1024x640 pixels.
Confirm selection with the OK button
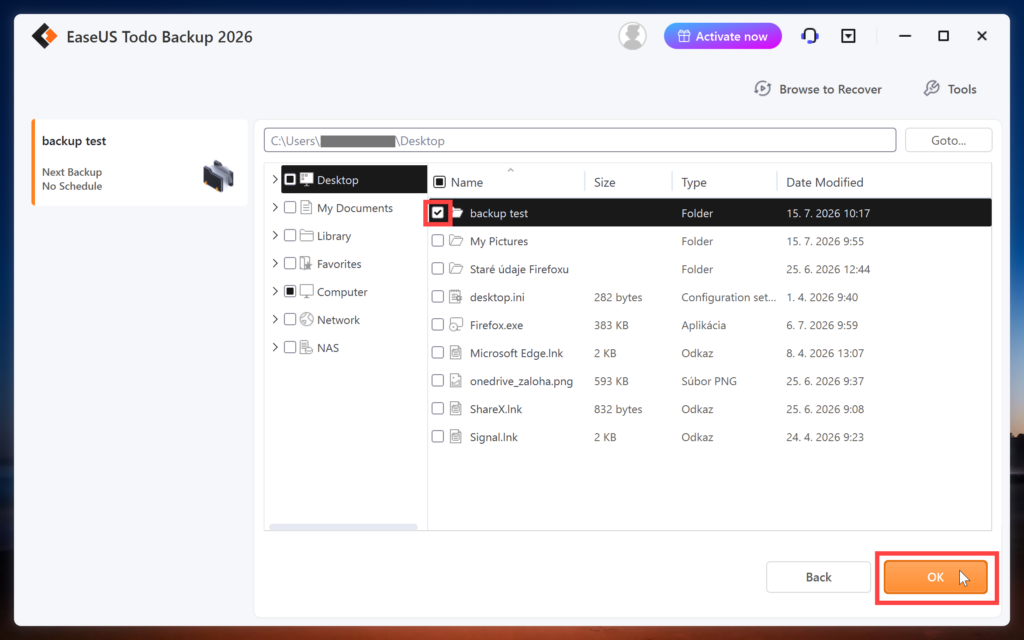pos(935,577)
